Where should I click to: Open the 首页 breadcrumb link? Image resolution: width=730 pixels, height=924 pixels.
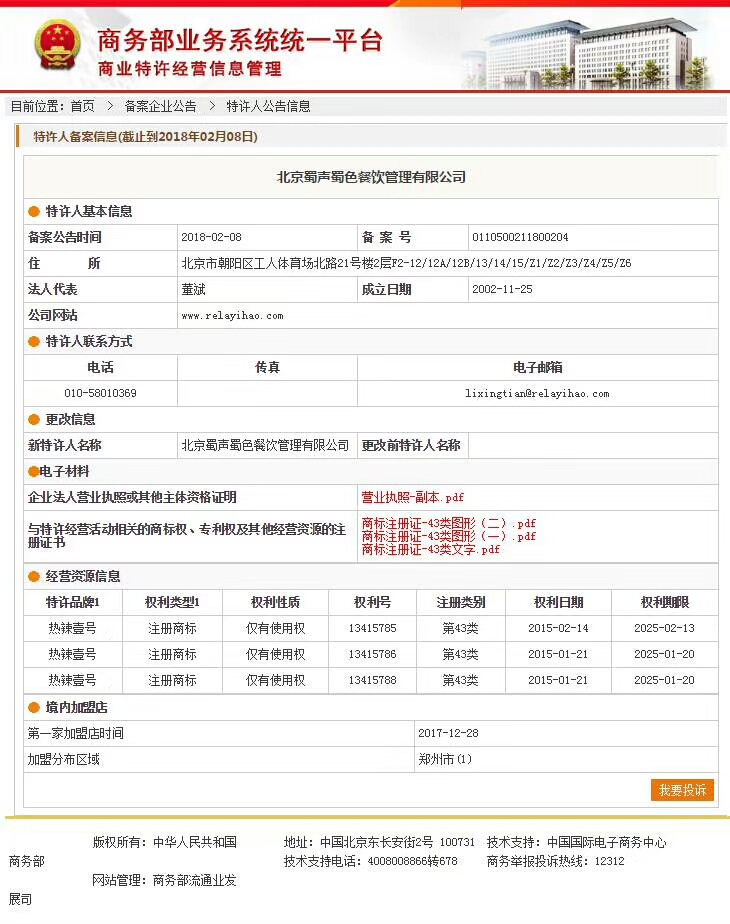coord(82,106)
